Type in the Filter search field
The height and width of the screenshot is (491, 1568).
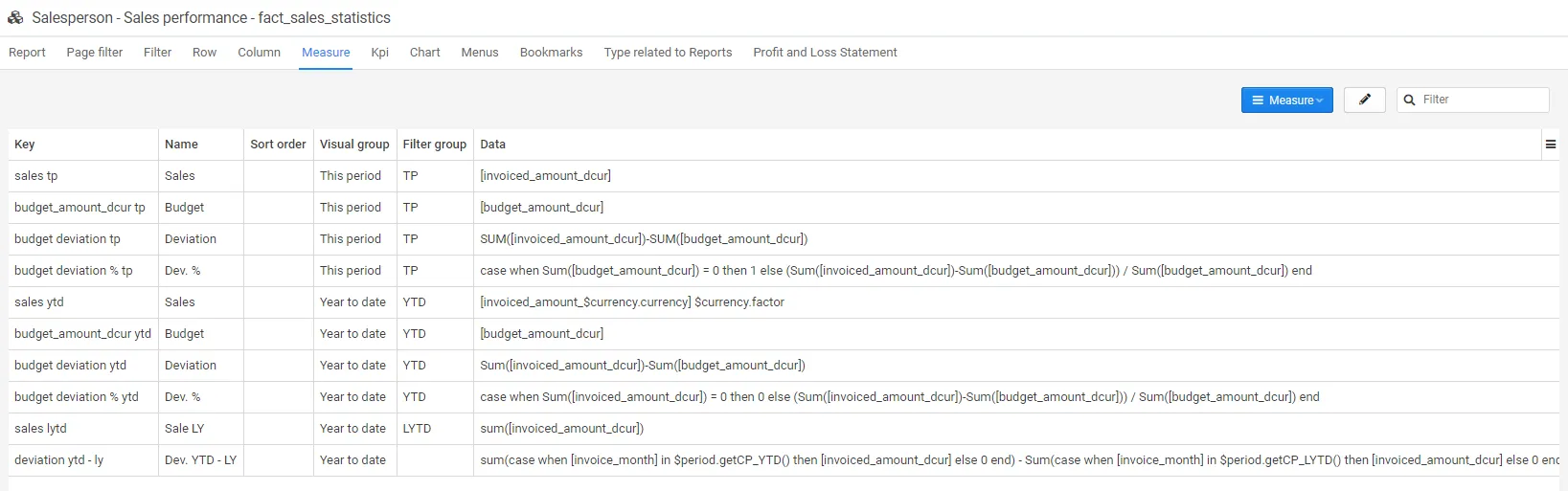click(1481, 100)
